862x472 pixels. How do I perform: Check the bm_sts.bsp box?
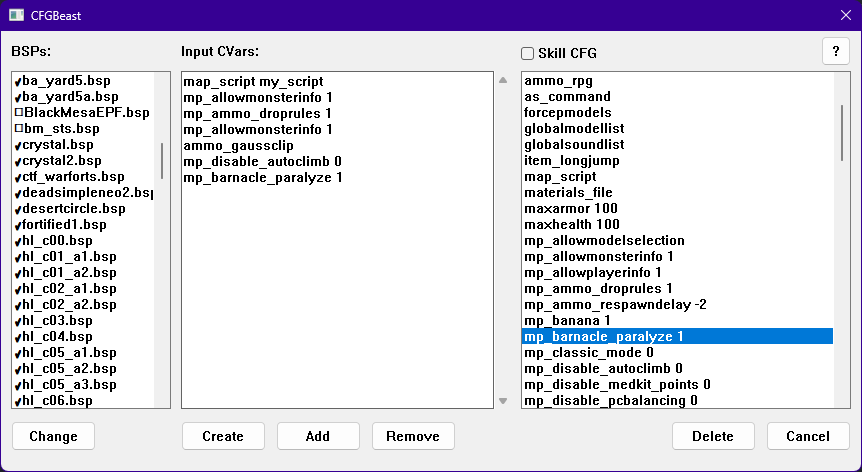pyautogui.click(x=18, y=129)
